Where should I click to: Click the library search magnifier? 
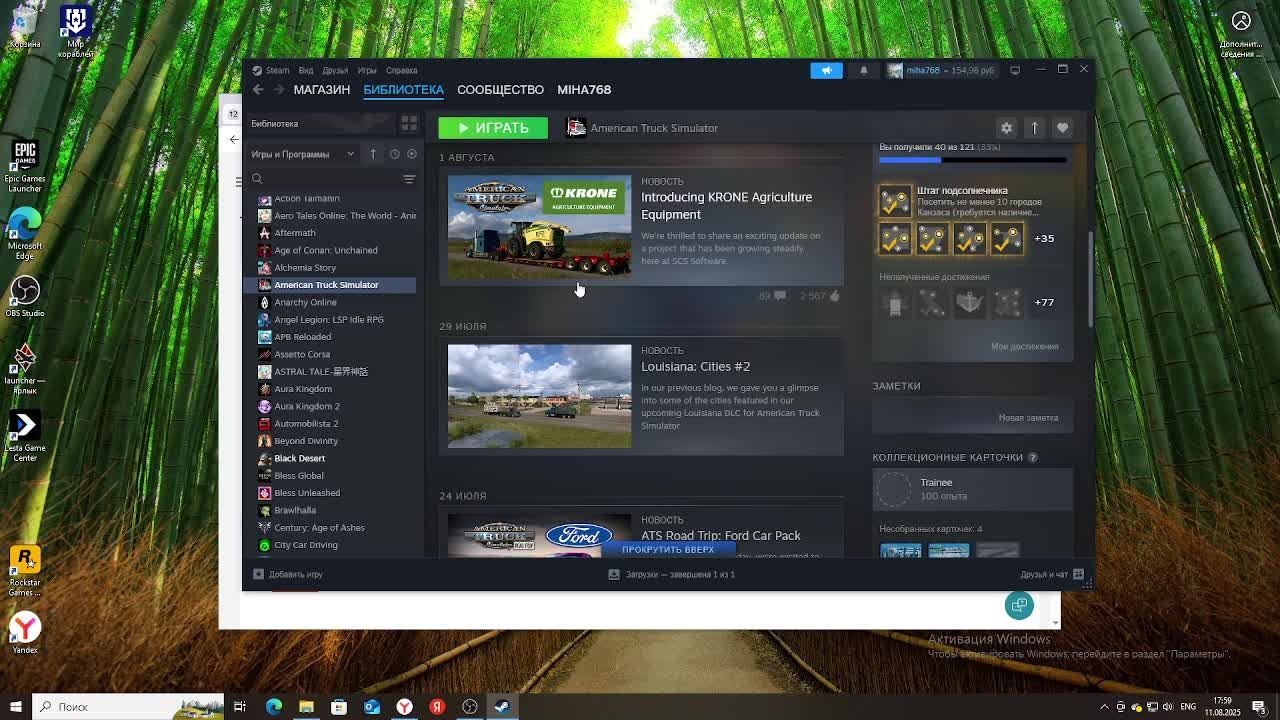pos(257,179)
